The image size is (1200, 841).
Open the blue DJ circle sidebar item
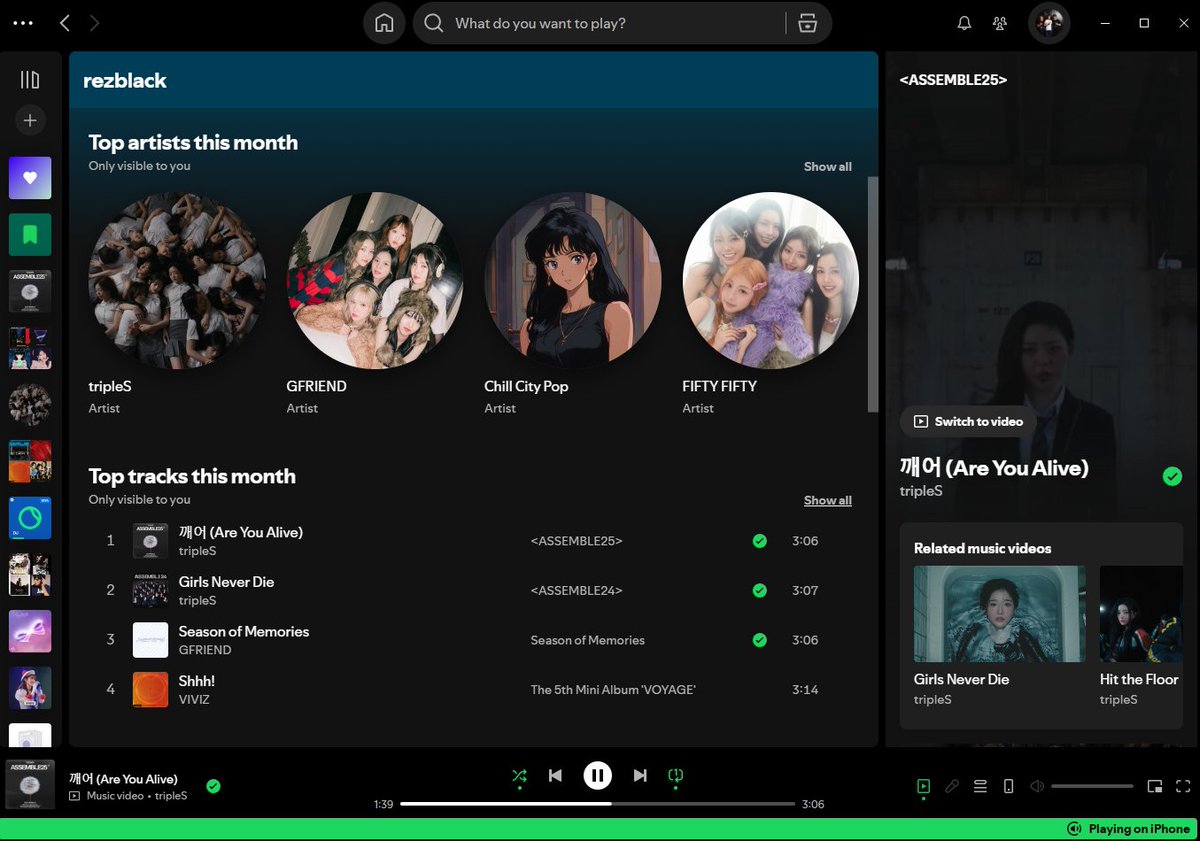(30, 518)
